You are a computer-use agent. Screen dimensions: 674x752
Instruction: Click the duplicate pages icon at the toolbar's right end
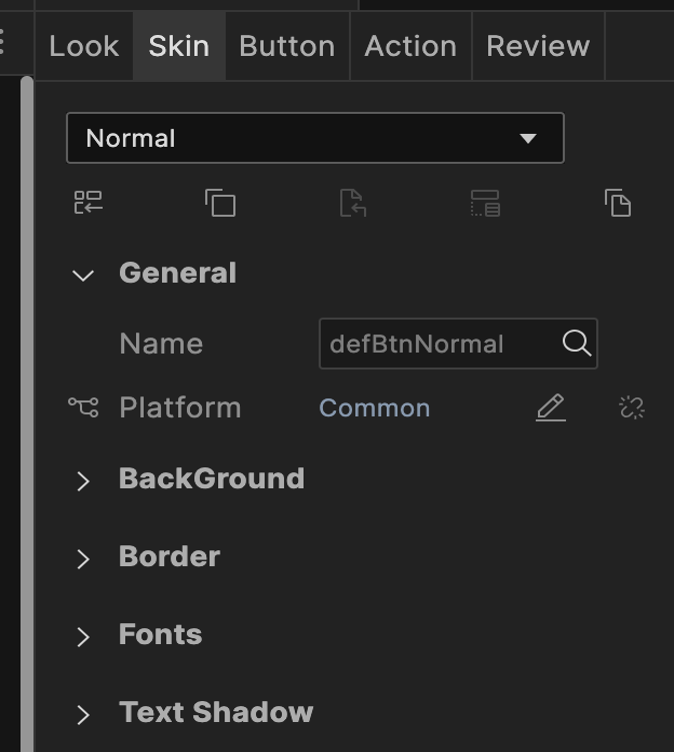[x=618, y=203]
